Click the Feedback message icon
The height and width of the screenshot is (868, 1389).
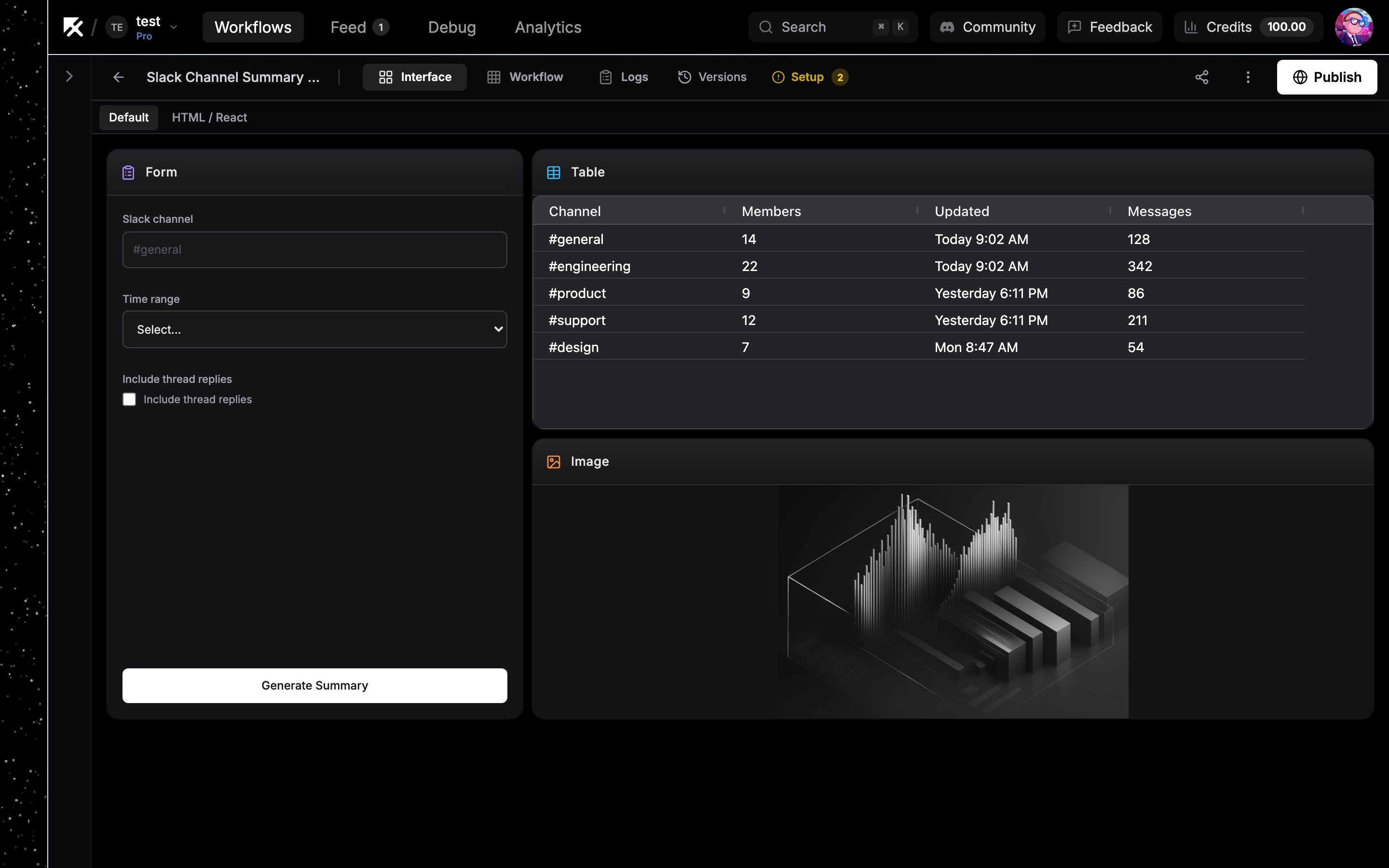[1074, 27]
